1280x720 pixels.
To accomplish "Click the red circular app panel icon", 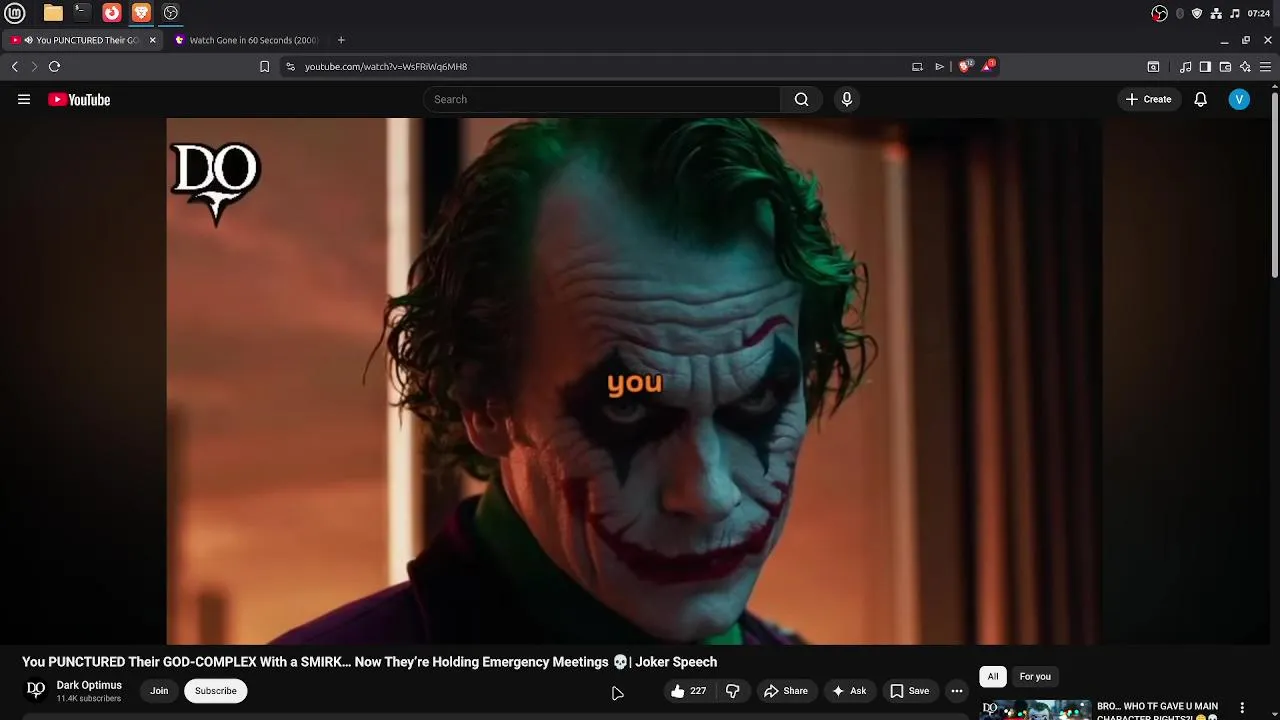I will click(112, 13).
